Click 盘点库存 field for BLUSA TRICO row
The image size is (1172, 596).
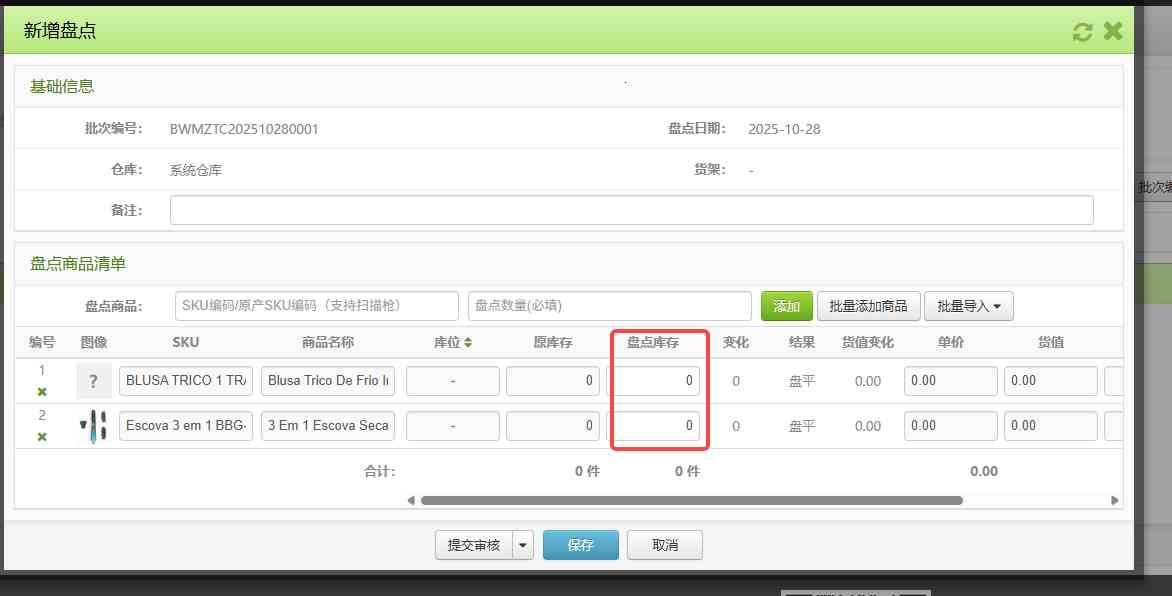pyautogui.click(x=658, y=381)
